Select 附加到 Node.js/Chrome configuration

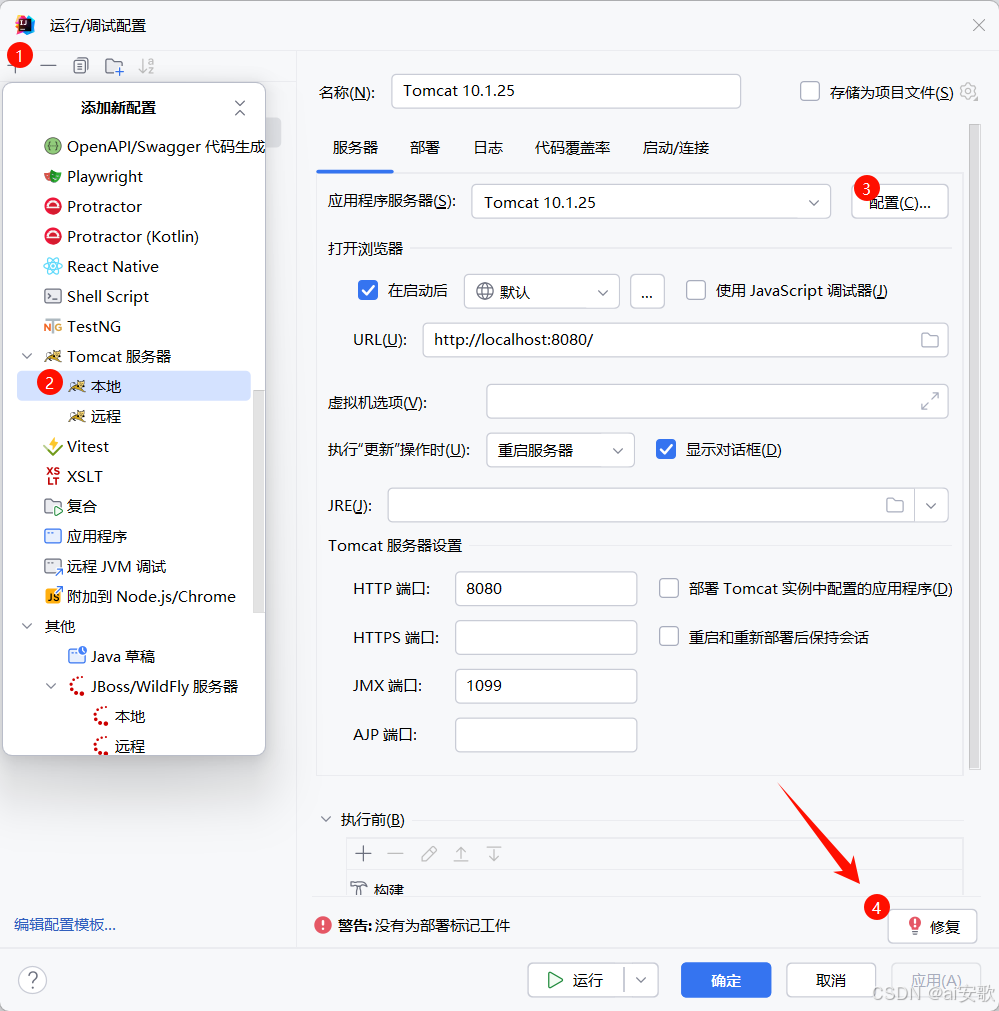(140, 596)
